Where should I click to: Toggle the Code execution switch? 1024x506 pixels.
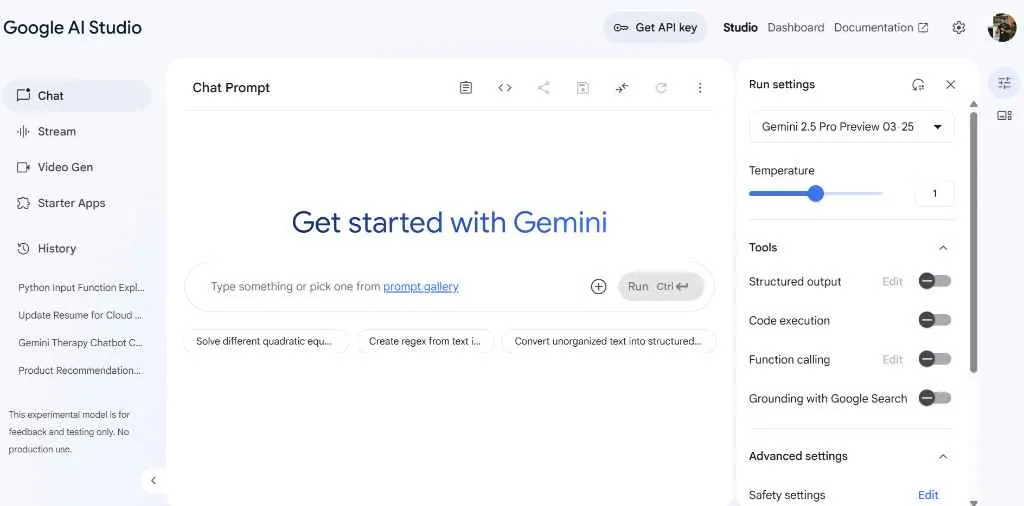[935, 320]
